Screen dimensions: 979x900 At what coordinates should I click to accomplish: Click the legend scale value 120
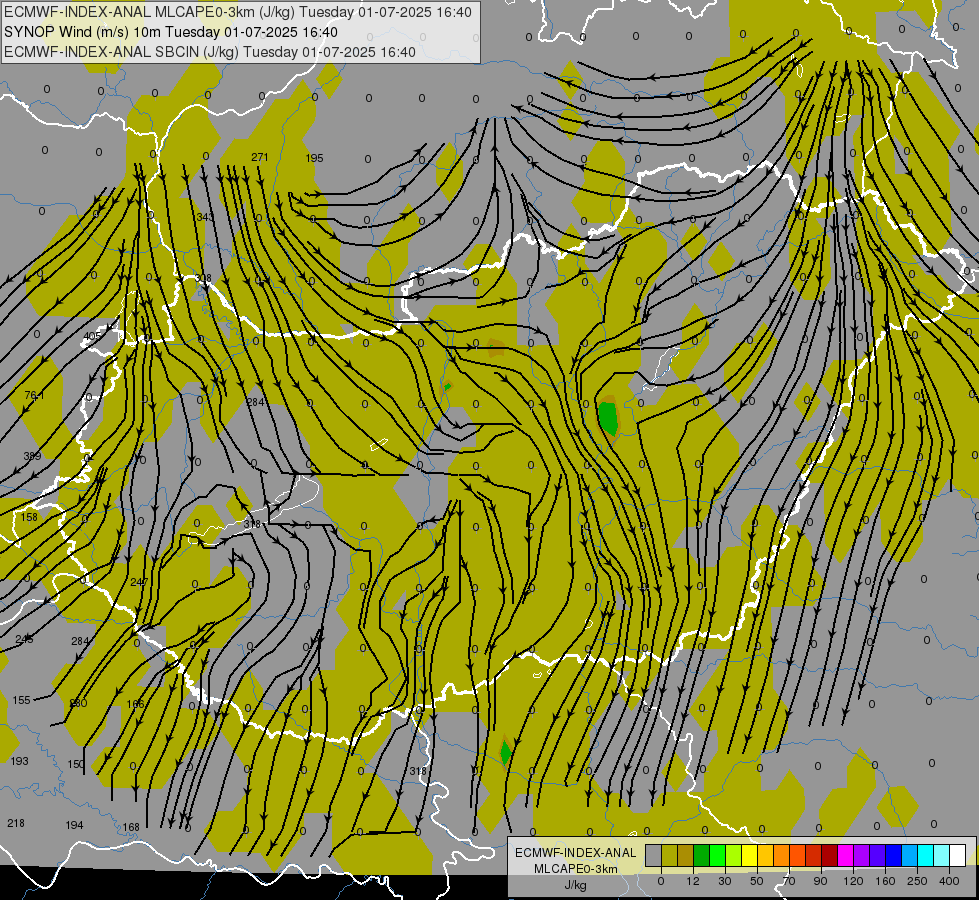click(853, 881)
